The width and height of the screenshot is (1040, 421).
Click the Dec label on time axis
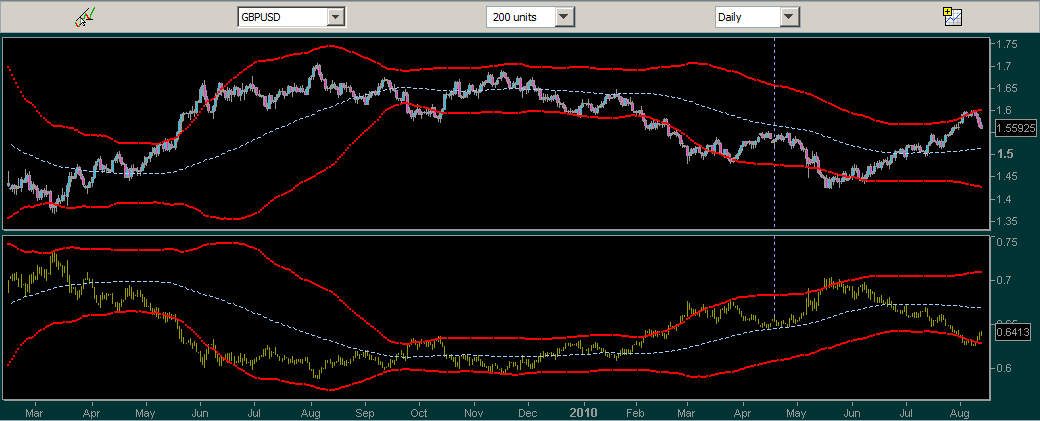coord(528,410)
